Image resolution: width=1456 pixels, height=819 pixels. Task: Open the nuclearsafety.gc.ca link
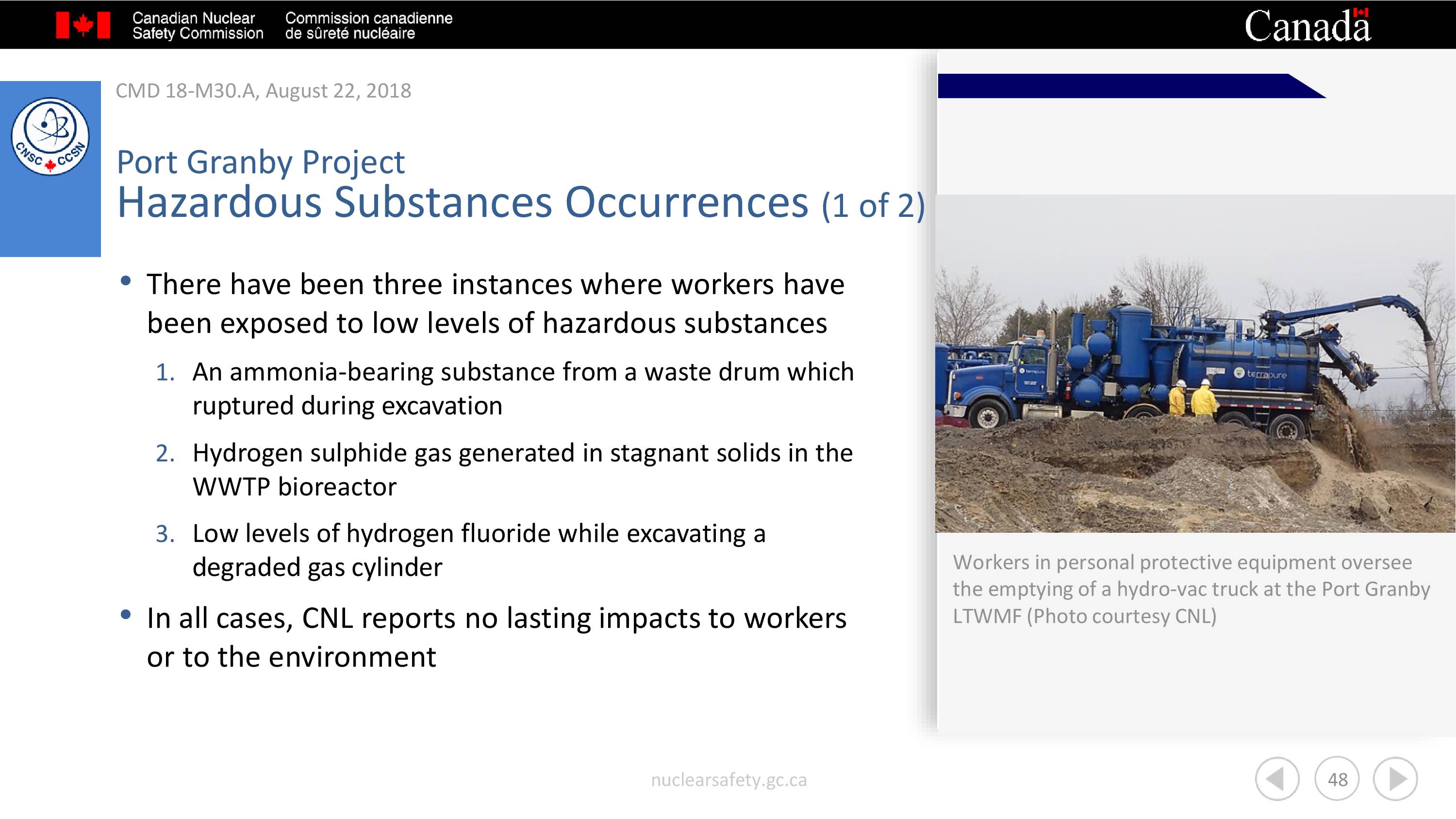point(728,780)
